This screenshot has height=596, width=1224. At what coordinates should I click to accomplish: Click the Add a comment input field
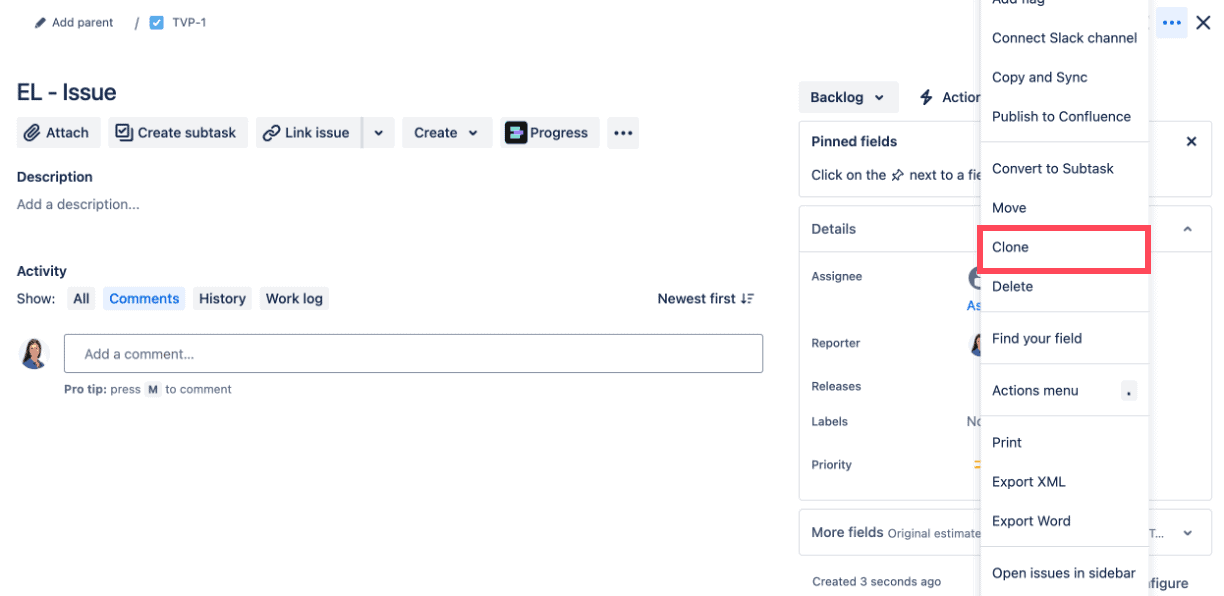pyautogui.click(x=413, y=353)
